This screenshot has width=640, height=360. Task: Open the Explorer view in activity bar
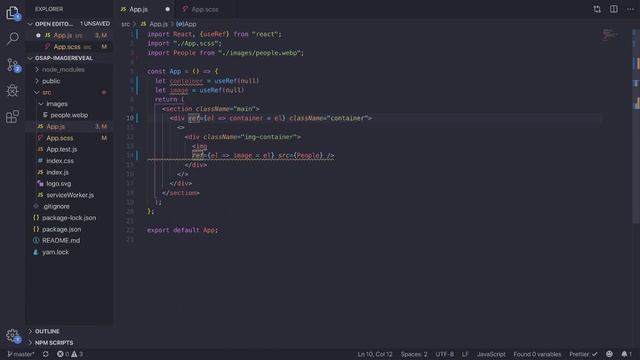pyautogui.click(x=13, y=13)
